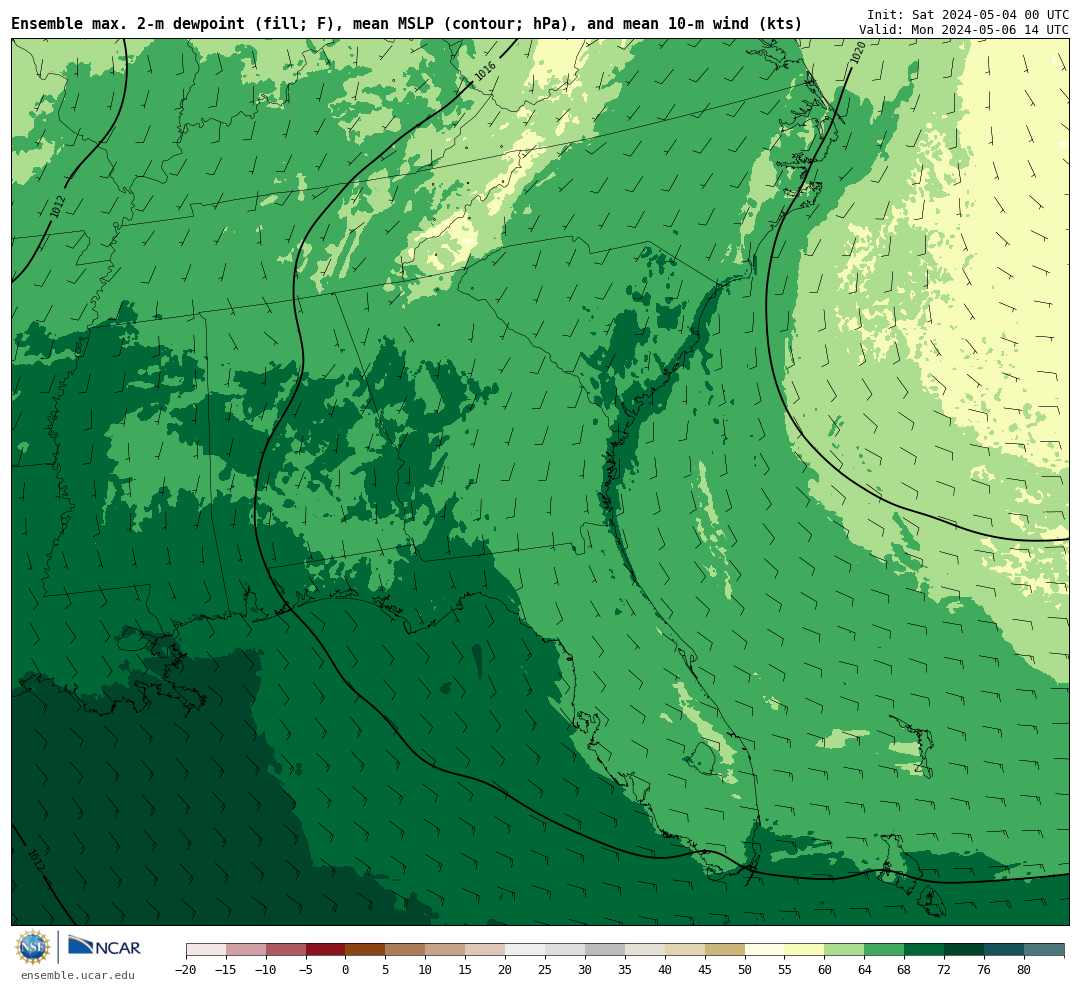The height and width of the screenshot is (988, 1080).
Task: Pick the slate teal swatch right of 80
Action: 1045,950
